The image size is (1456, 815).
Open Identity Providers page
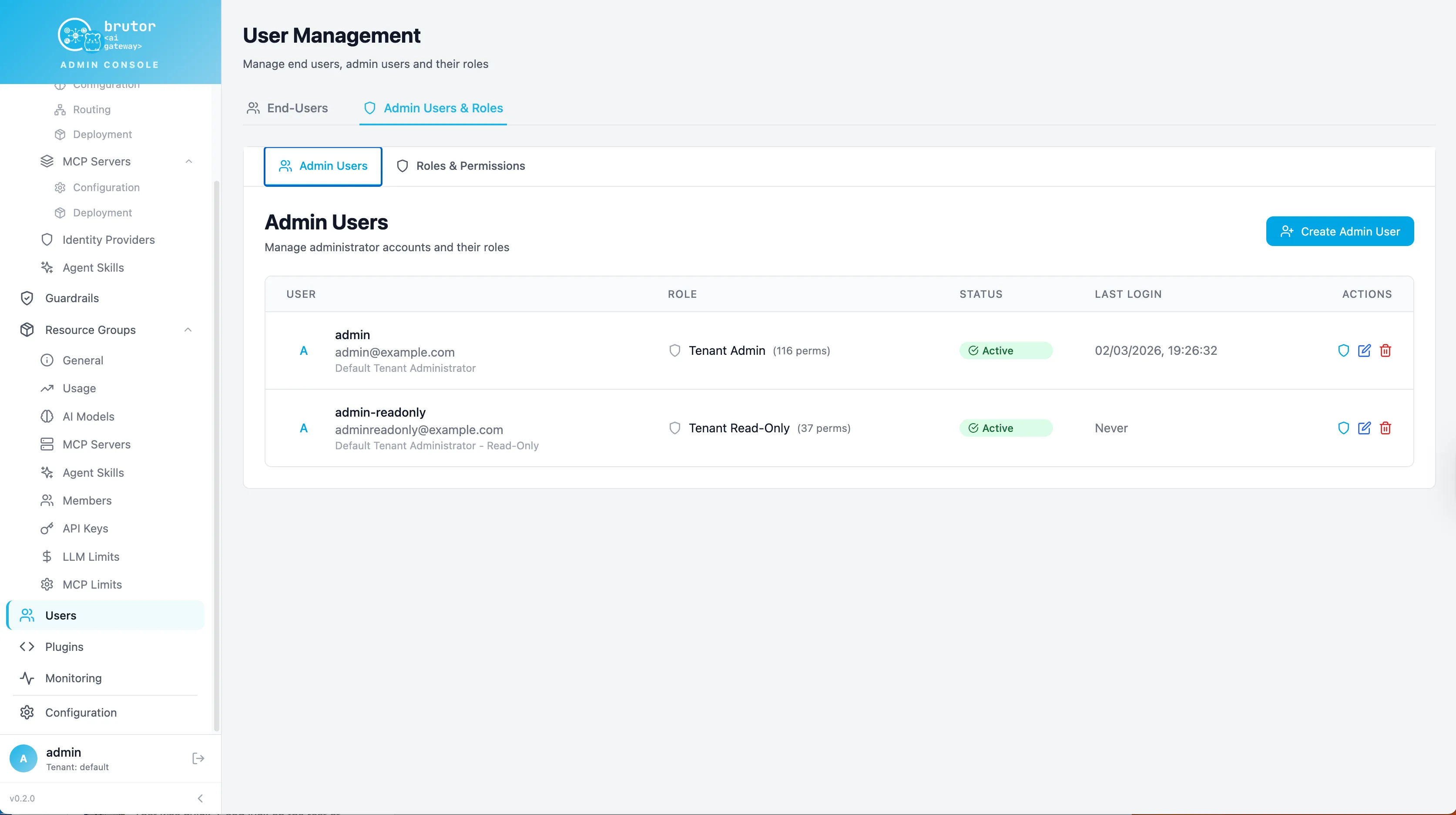click(x=97, y=240)
